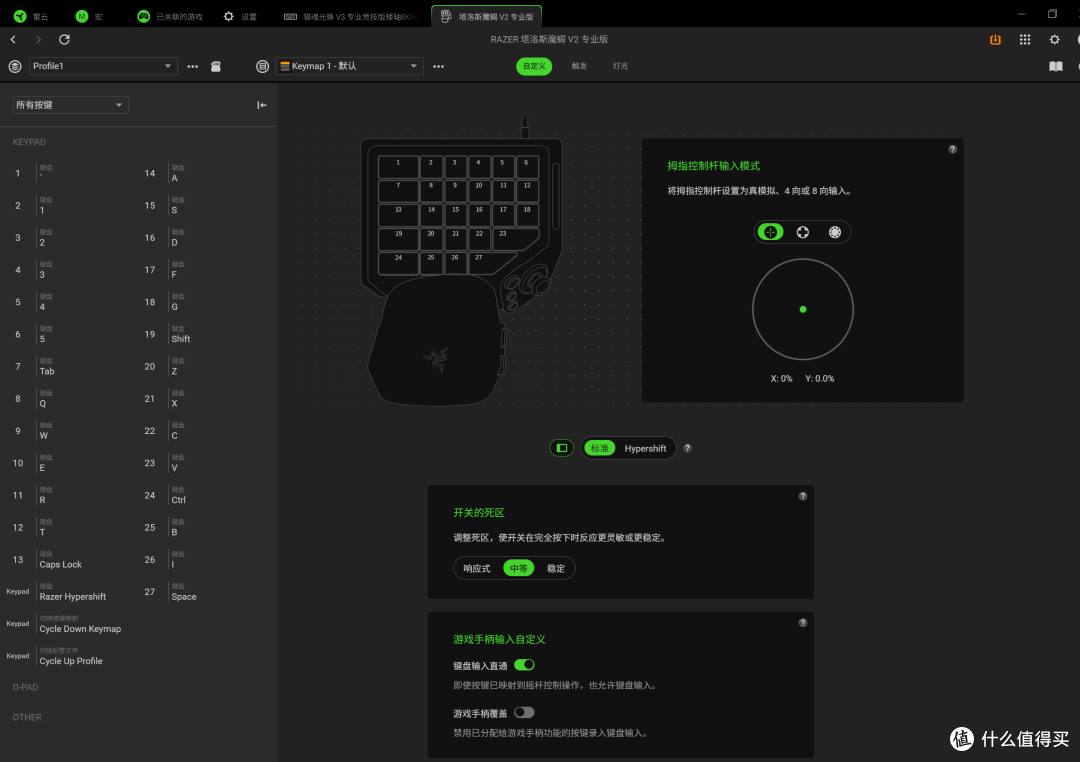Open keymap options three-dot menu
The image size is (1080, 762).
439,66
